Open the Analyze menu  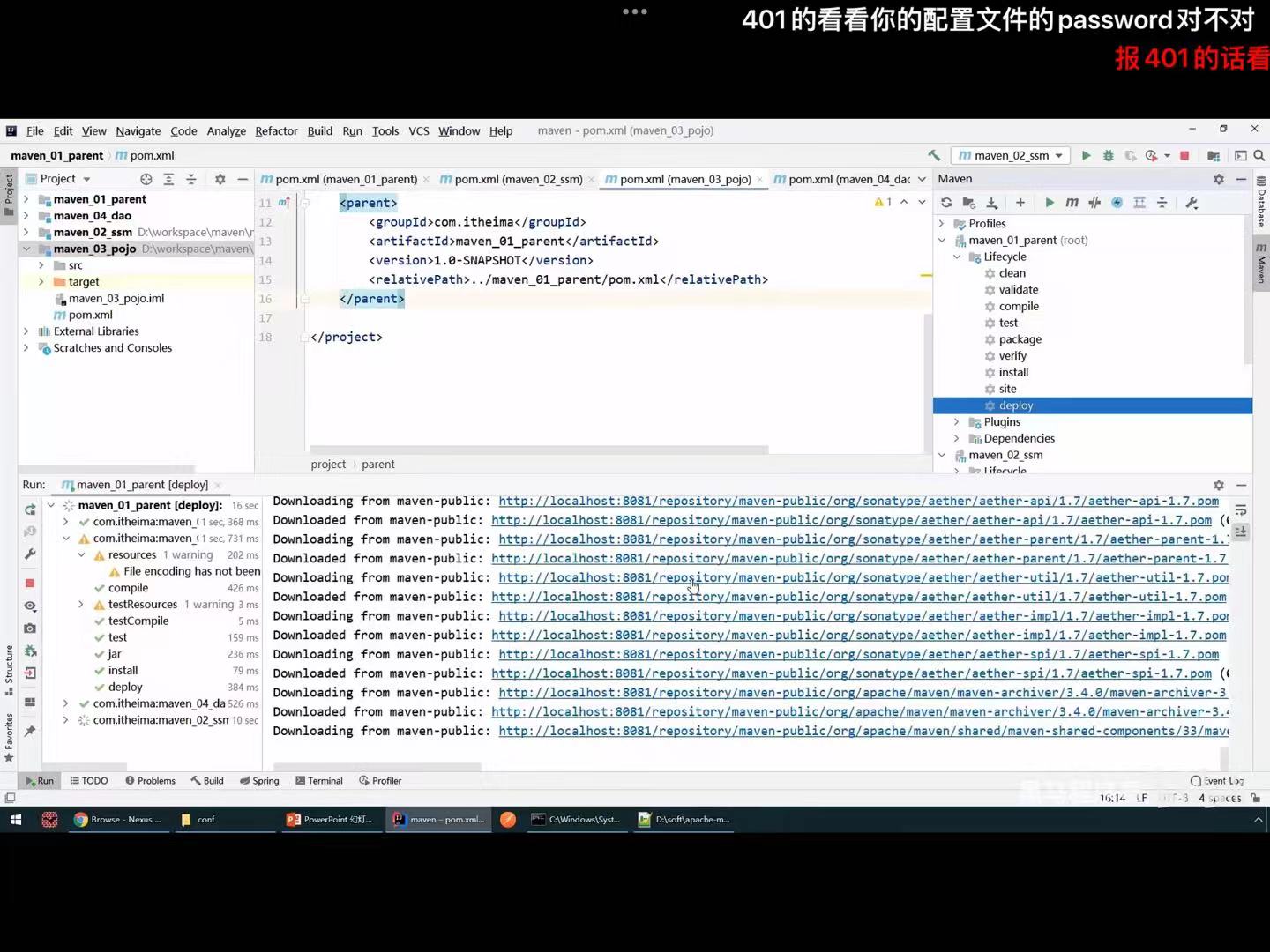[x=226, y=130]
